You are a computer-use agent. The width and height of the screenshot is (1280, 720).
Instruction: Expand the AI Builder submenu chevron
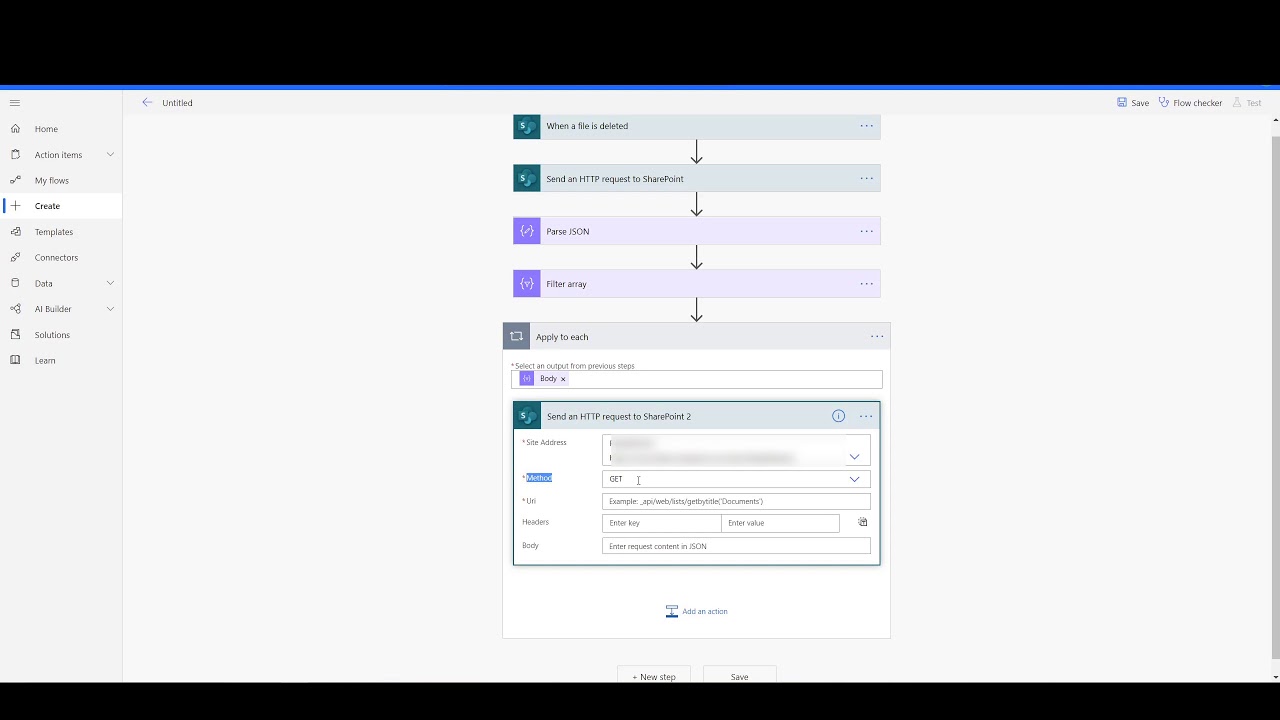(110, 309)
